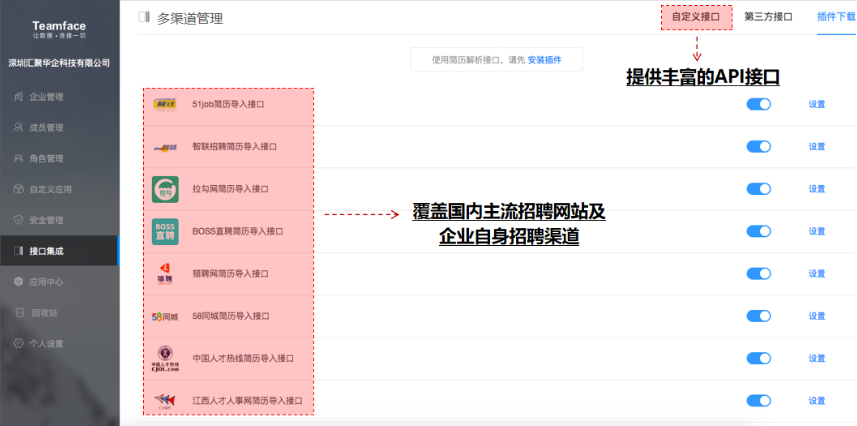Switch to the 第三方接口 tab
This screenshot has width=857, height=426.
click(x=768, y=17)
